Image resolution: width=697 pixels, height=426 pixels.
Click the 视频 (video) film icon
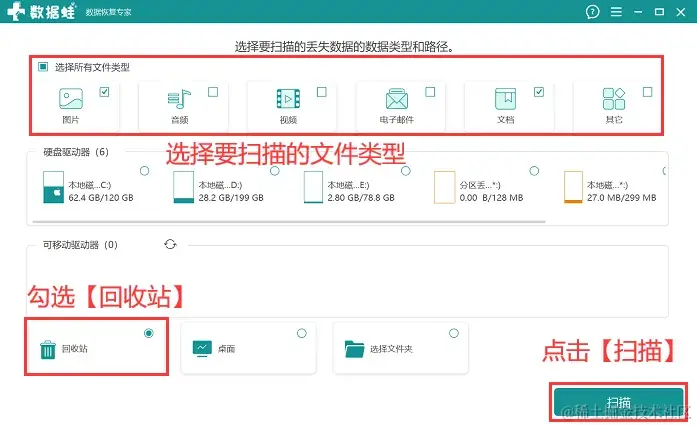288,99
